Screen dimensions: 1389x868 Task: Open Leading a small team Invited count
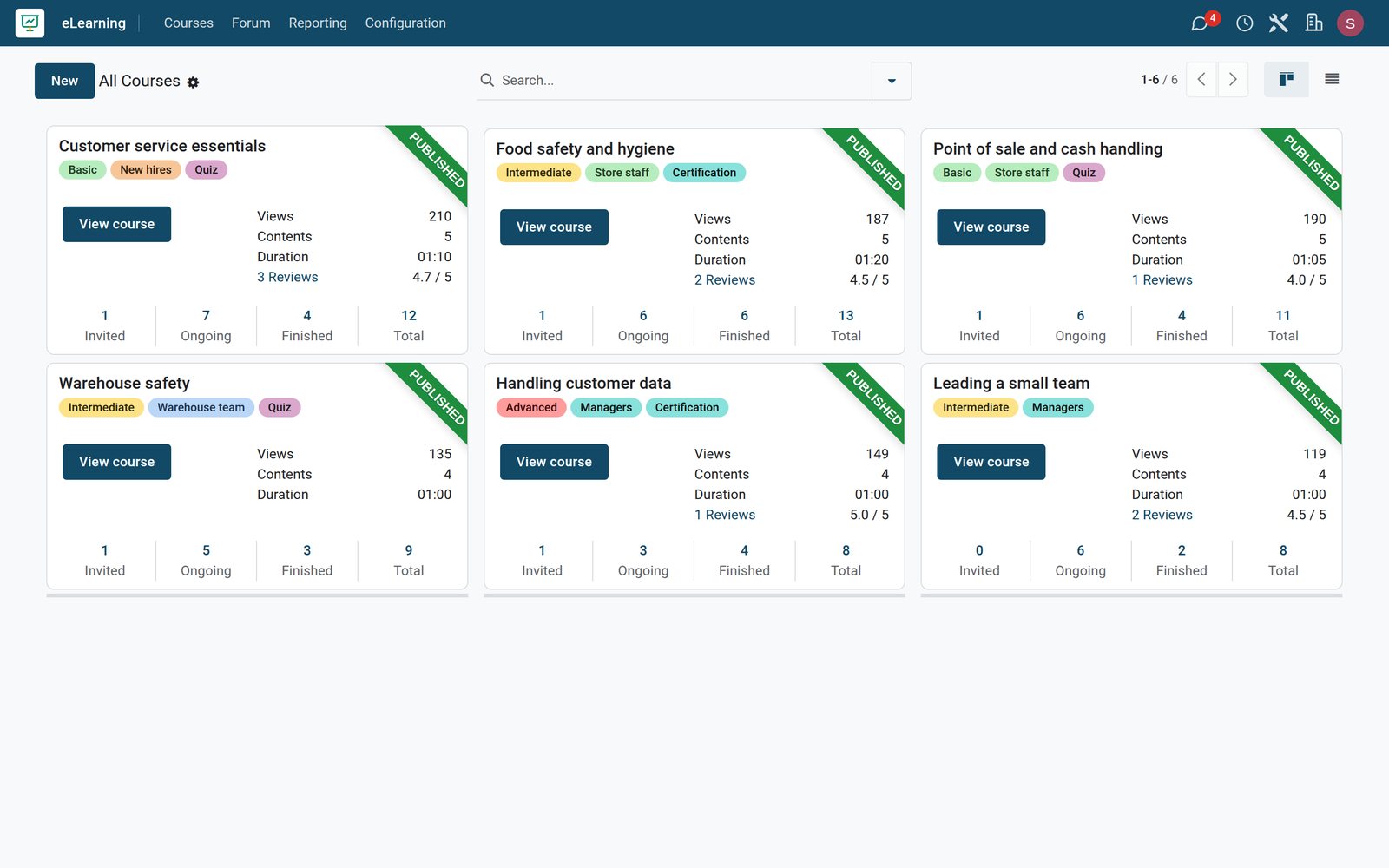click(979, 561)
